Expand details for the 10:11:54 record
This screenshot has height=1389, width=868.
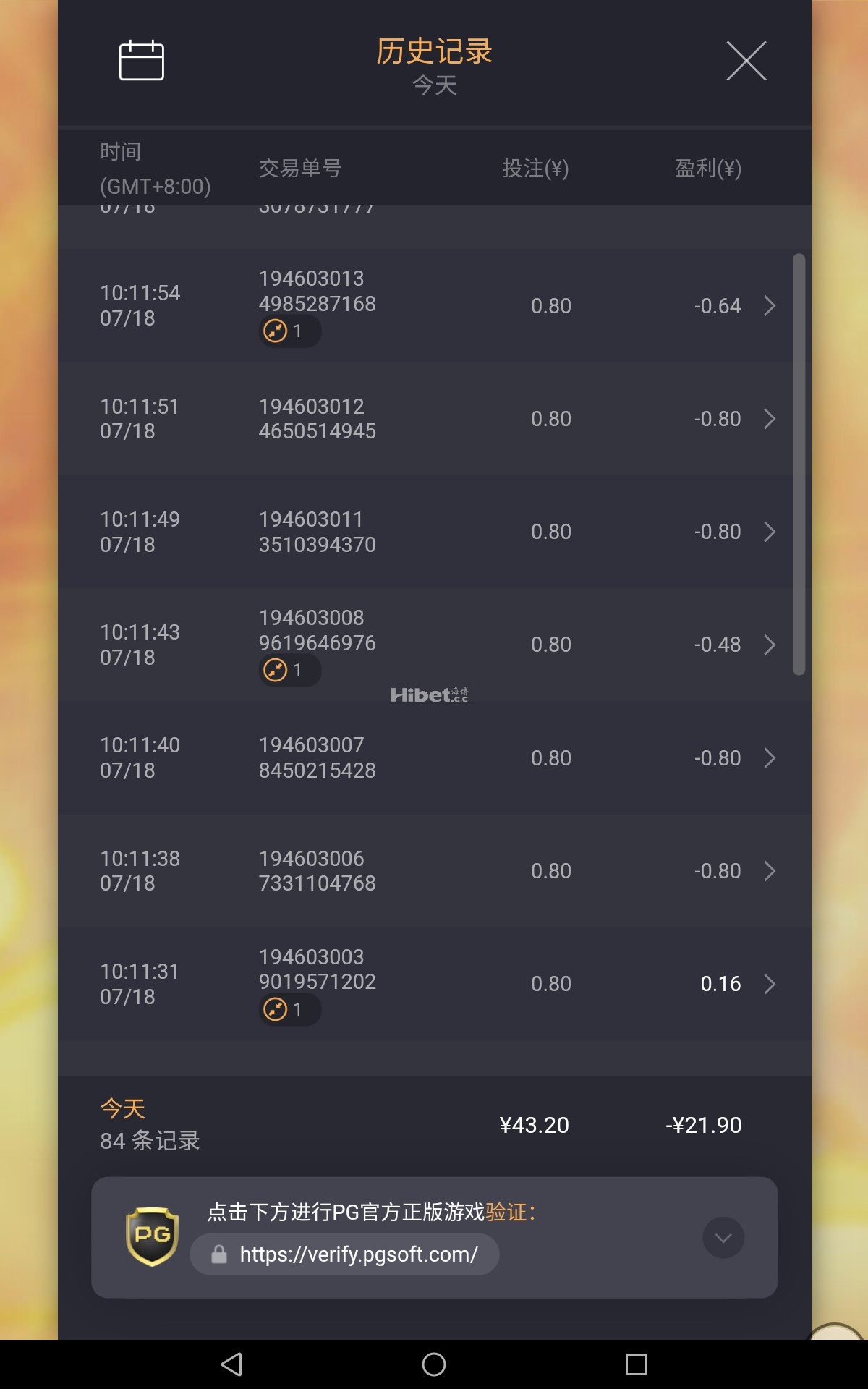[770, 306]
